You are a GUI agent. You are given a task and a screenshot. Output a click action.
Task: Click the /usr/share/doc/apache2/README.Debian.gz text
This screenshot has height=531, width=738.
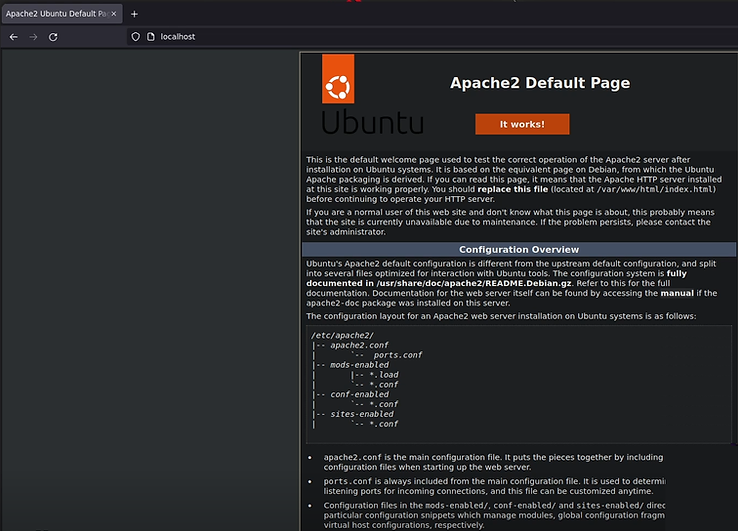point(473,283)
